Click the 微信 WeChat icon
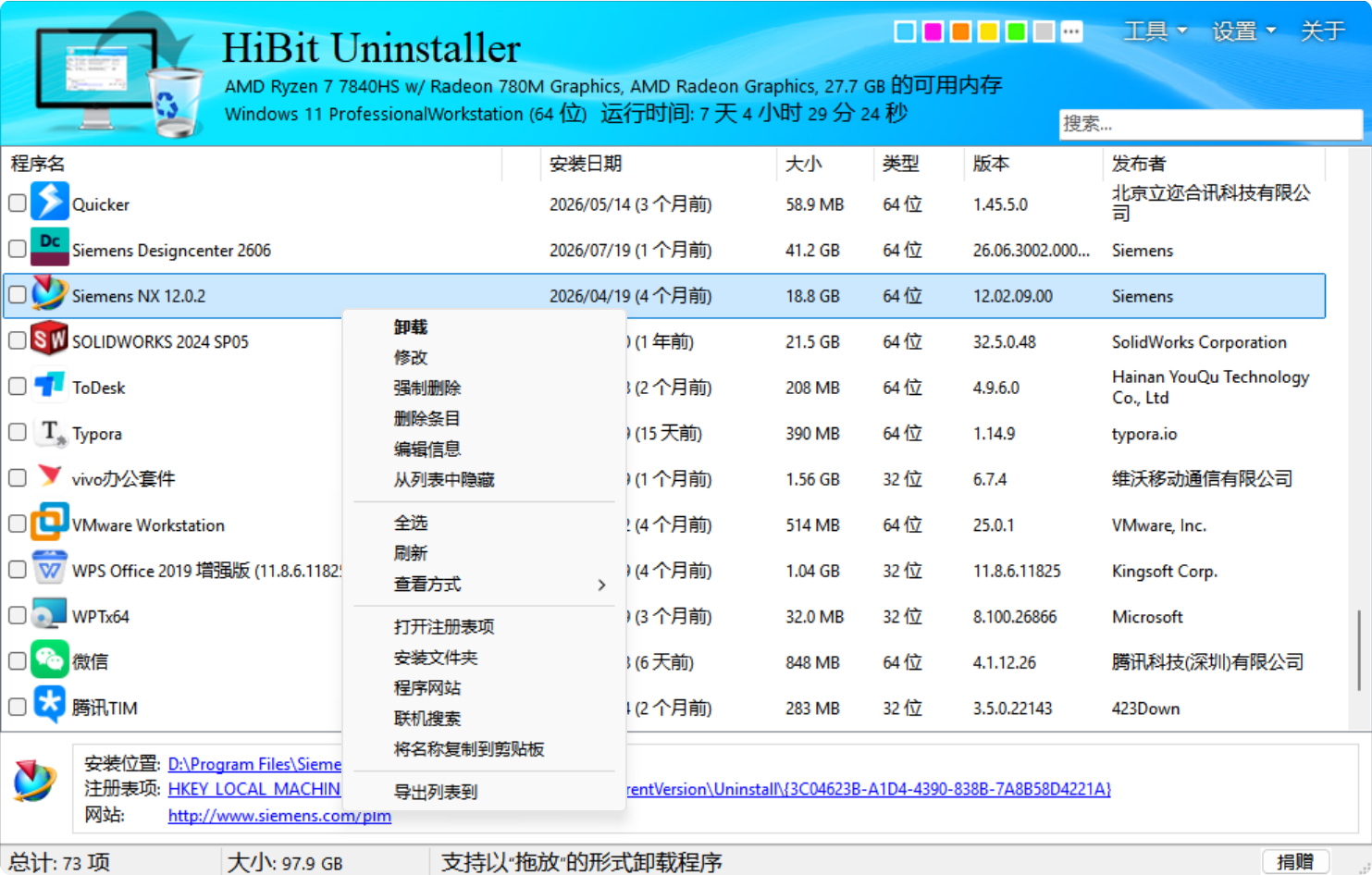 tap(50, 659)
